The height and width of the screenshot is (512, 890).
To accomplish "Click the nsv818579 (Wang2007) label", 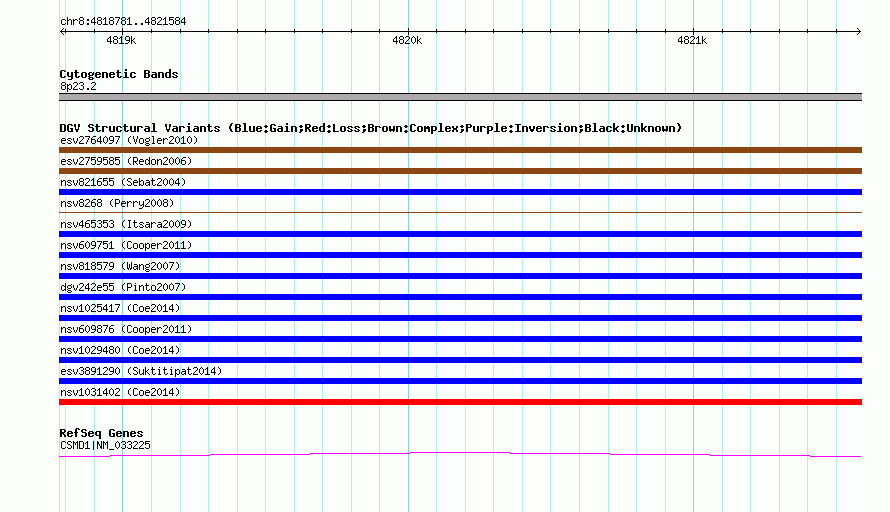I will point(120,266).
